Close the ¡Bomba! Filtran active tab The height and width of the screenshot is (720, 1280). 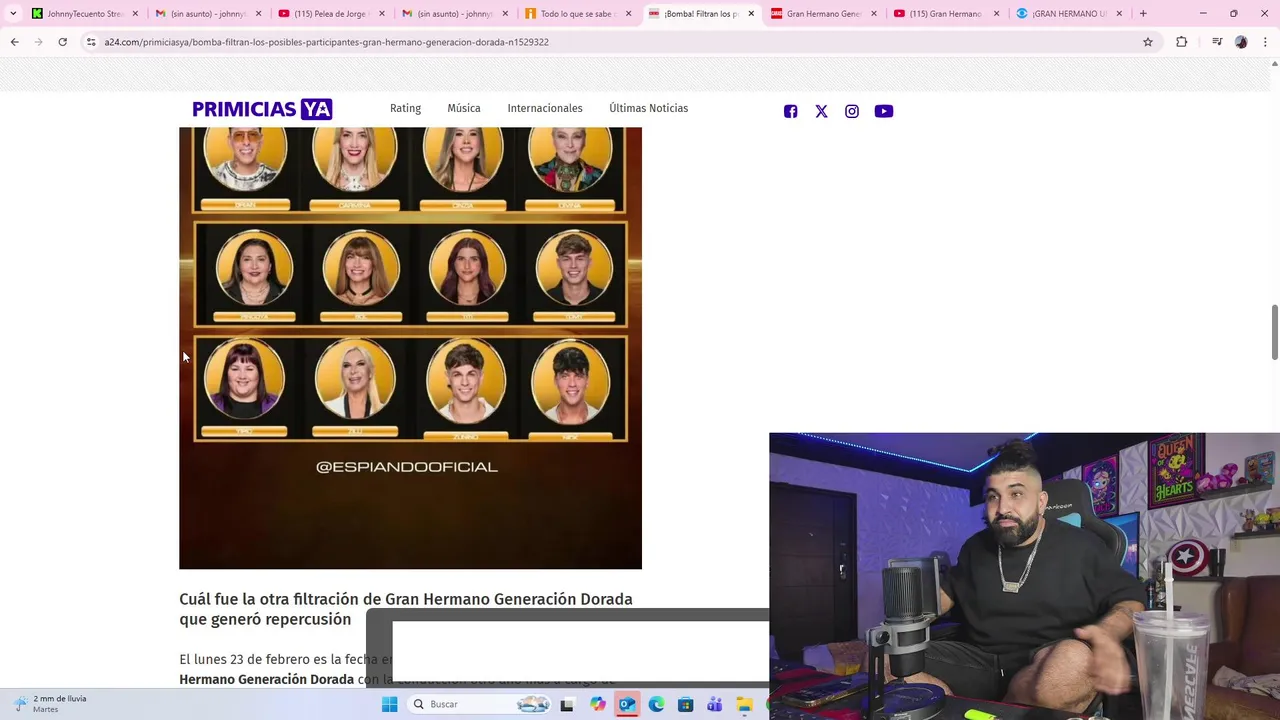(x=751, y=14)
